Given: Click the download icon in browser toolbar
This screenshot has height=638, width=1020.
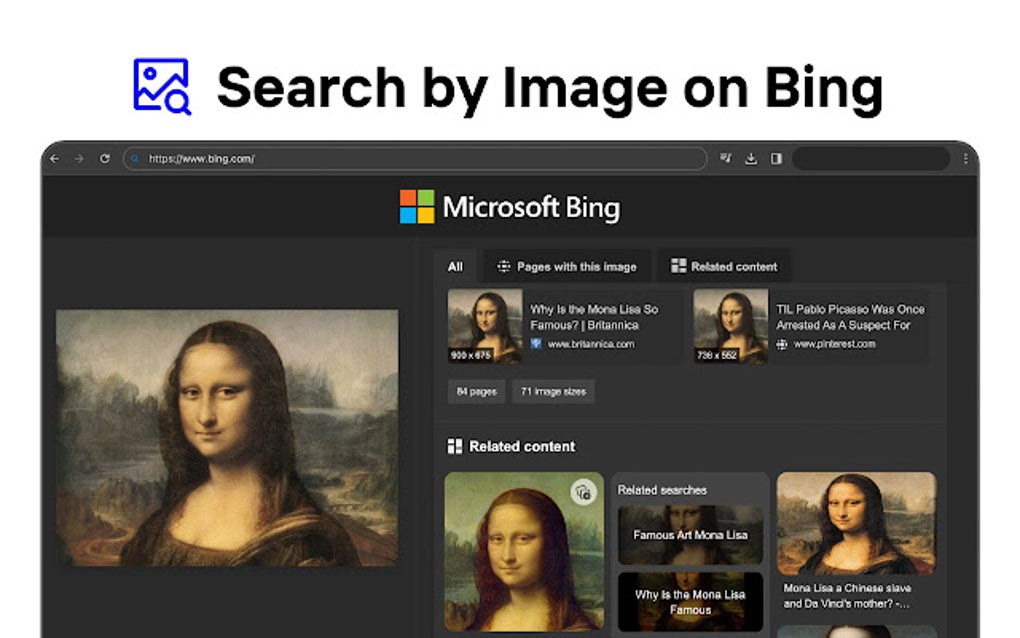Looking at the screenshot, I should click(x=751, y=158).
